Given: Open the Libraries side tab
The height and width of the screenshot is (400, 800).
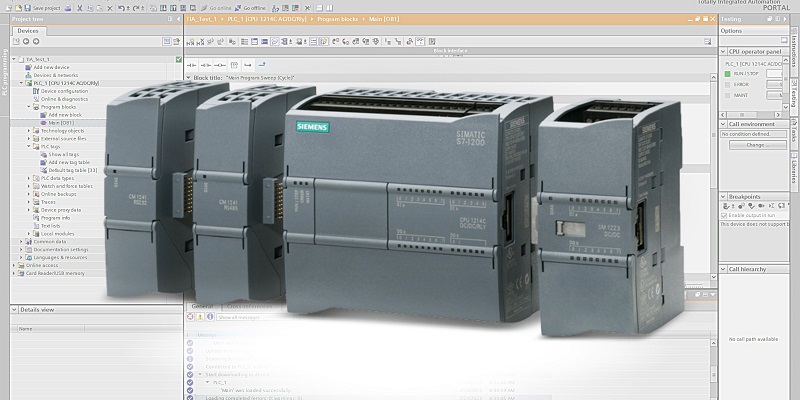Looking at the screenshot, I should pos(794,170).
